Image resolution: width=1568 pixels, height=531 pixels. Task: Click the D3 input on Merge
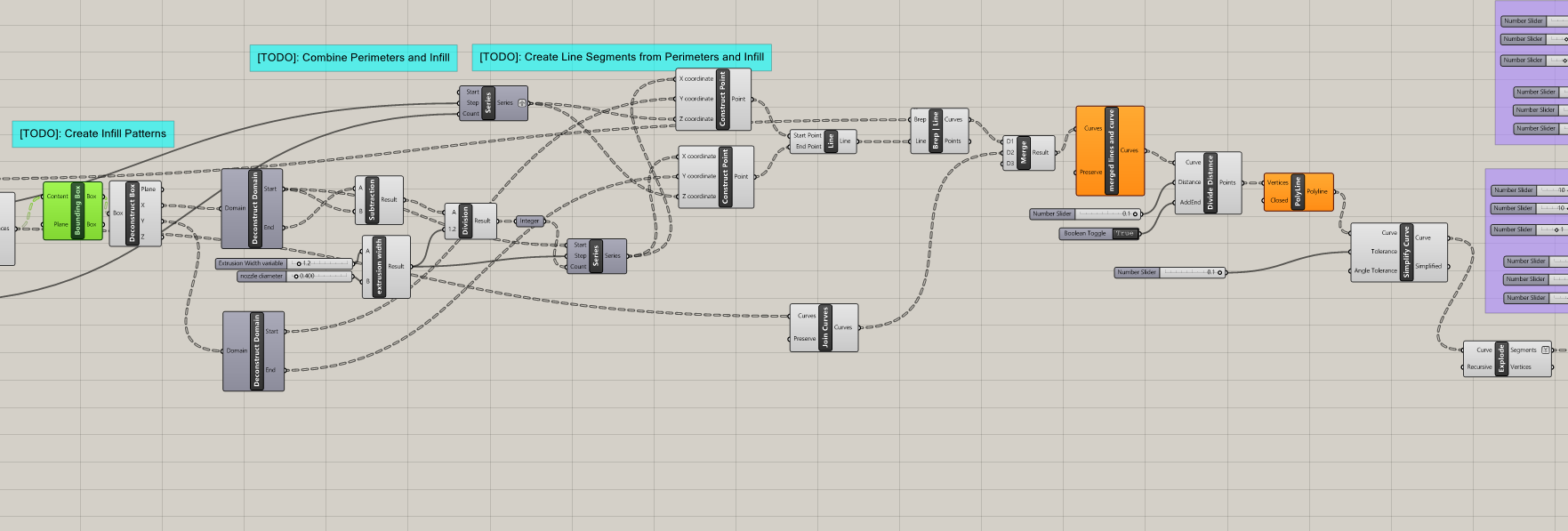1010,164
